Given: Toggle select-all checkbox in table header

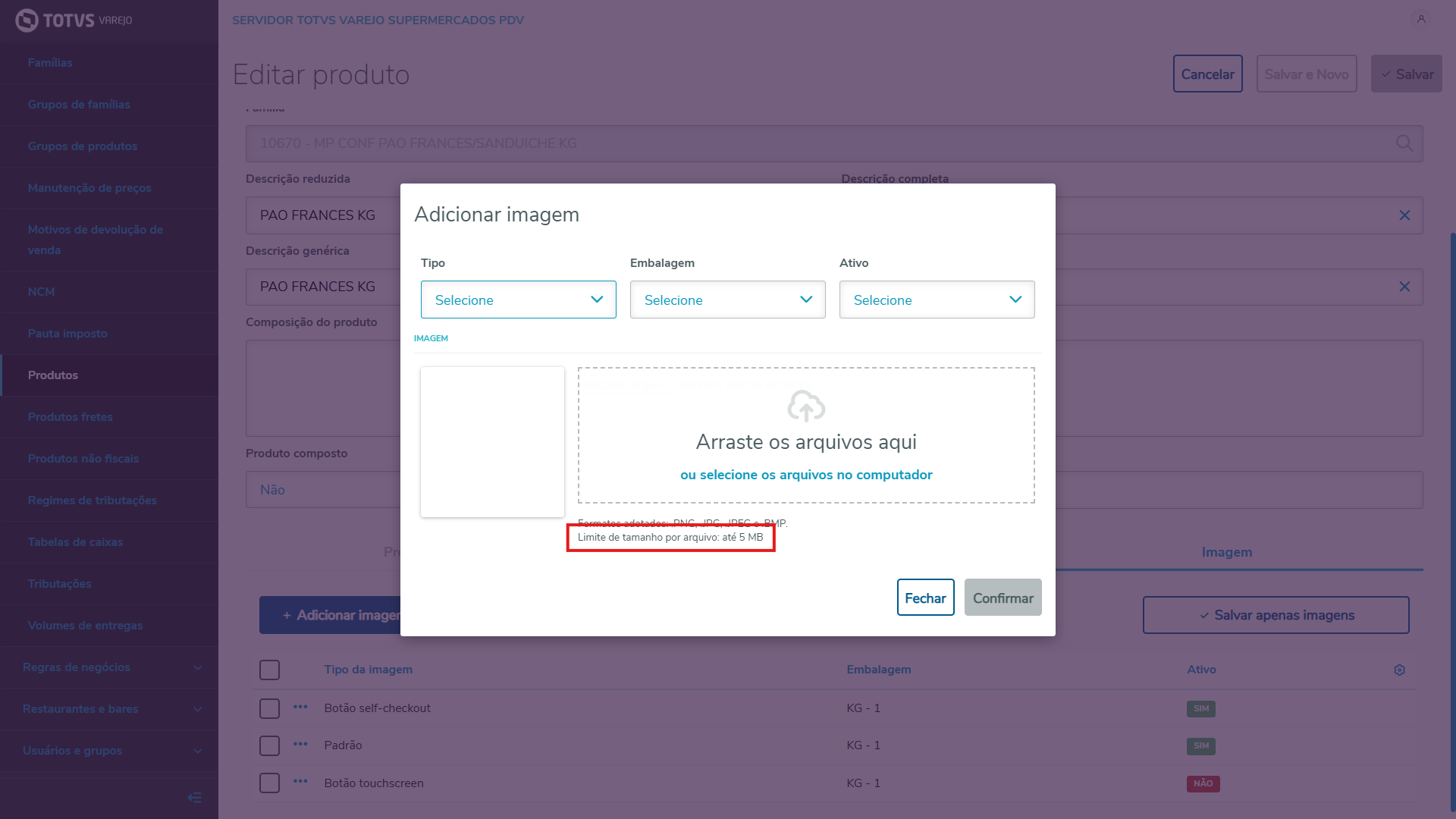Looking at the screenshot, I should [269, 670].
